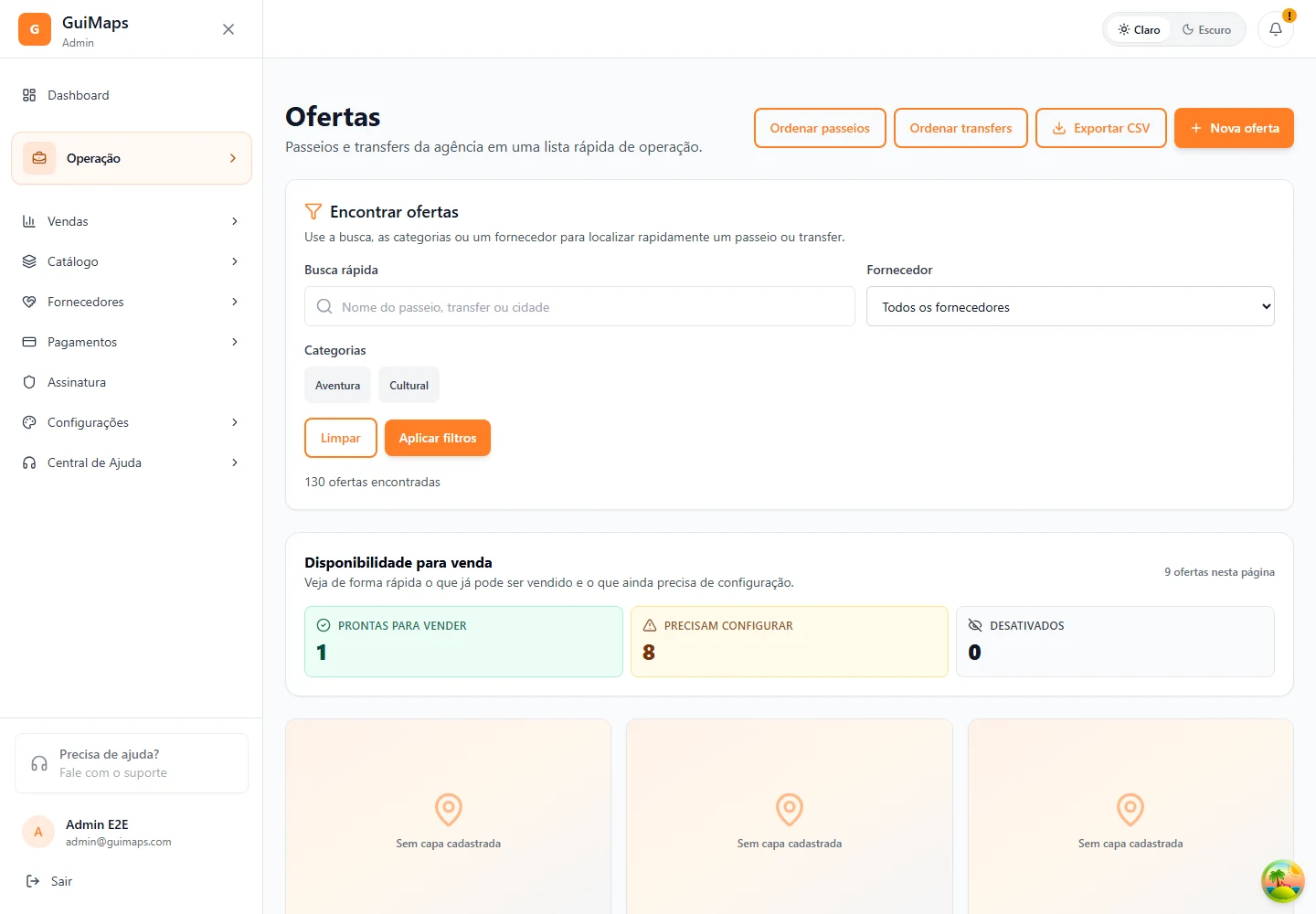Viewport: 1316px width, 914px height.
Task: Expand the Pagamentos submenu chevron
Action: click(x=235, y=342)
